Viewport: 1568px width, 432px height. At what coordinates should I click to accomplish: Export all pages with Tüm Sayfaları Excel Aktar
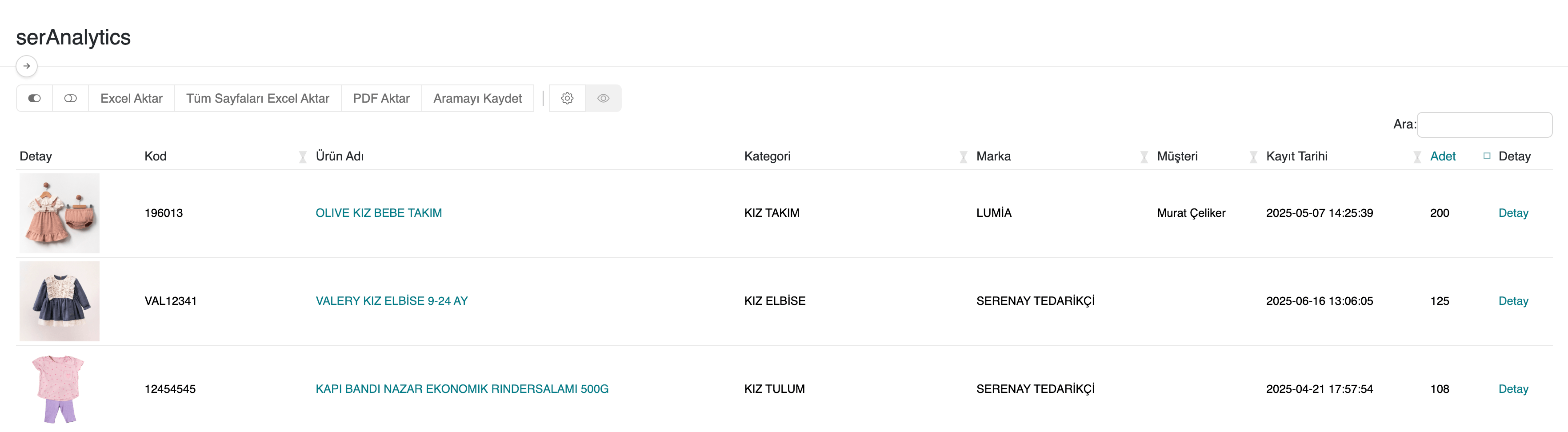point(257,98)
